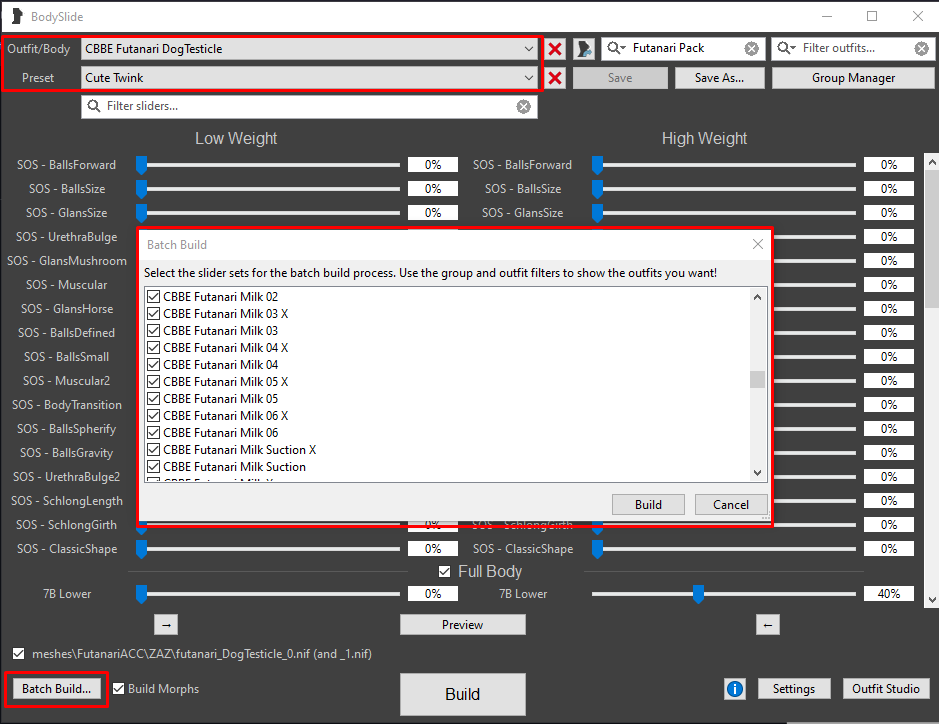The image size is (939, 724).
Task: Uncheck CBBE Futanari Milk 03 X
Action: point(153,314)
